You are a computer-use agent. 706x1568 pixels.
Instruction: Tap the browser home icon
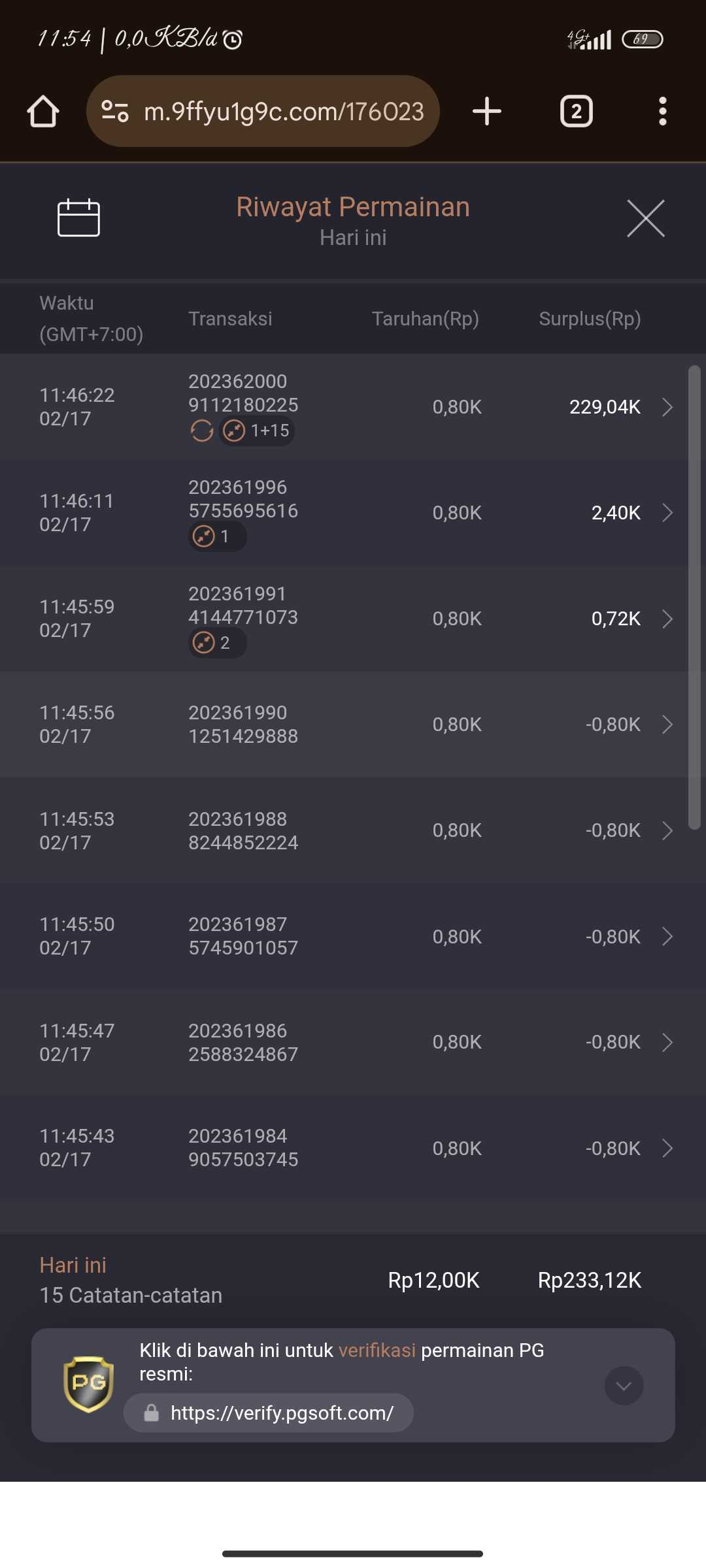43,111
